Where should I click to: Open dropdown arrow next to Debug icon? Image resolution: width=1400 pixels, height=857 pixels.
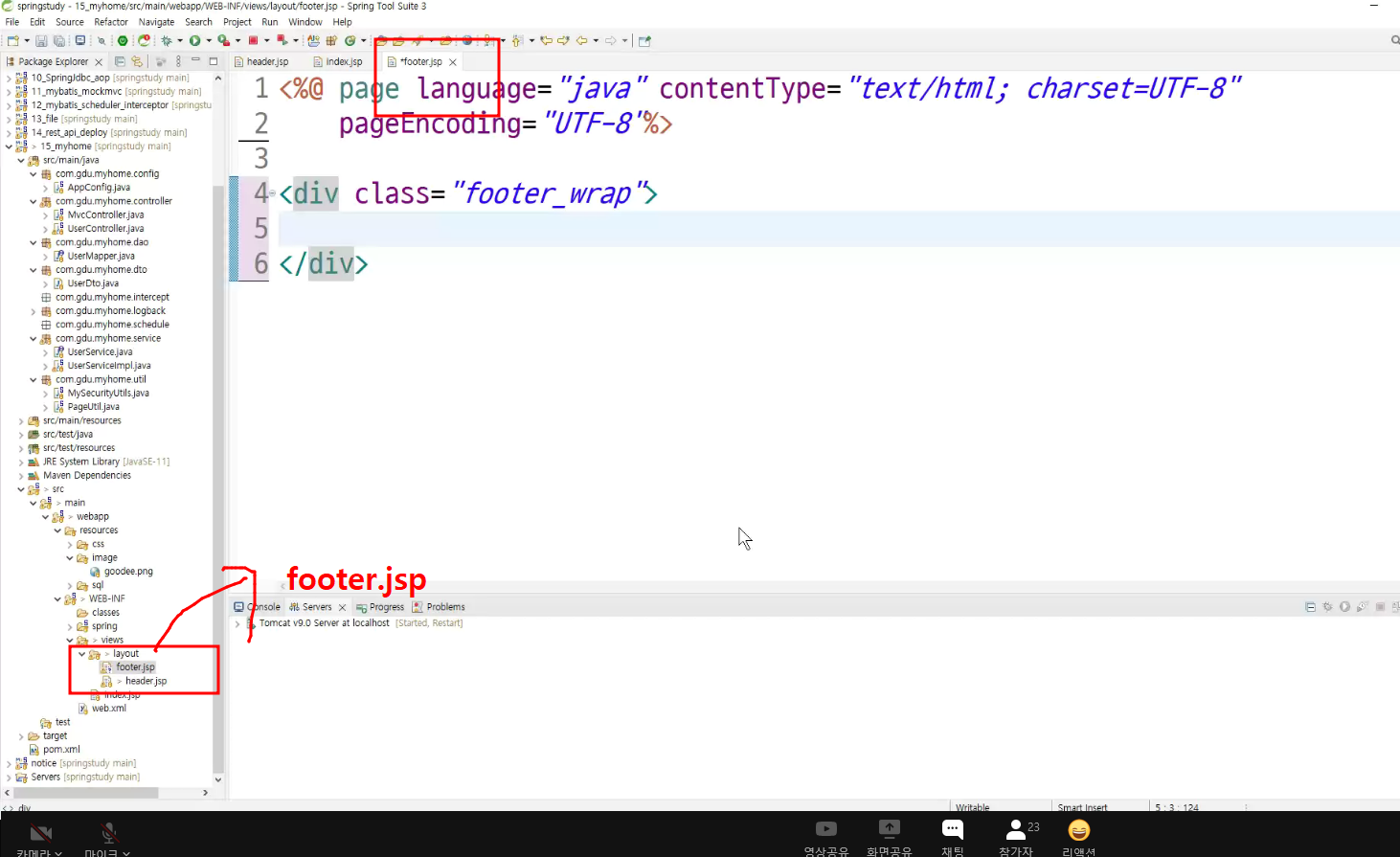[x=180, y=41]
